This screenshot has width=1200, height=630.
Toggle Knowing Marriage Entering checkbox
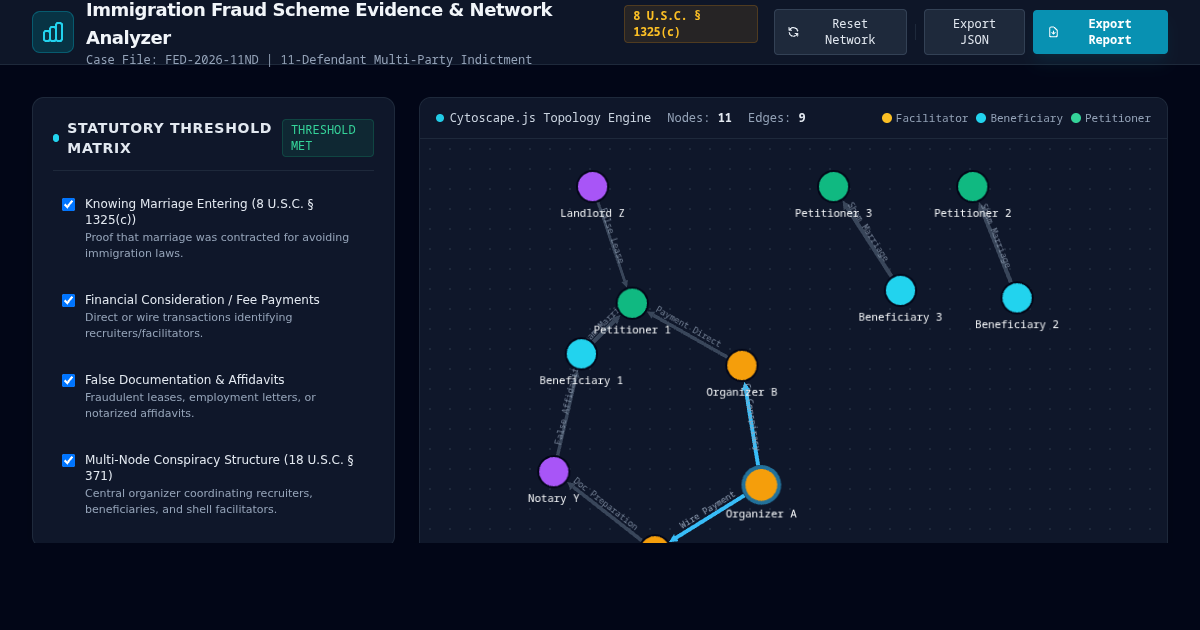68,204
